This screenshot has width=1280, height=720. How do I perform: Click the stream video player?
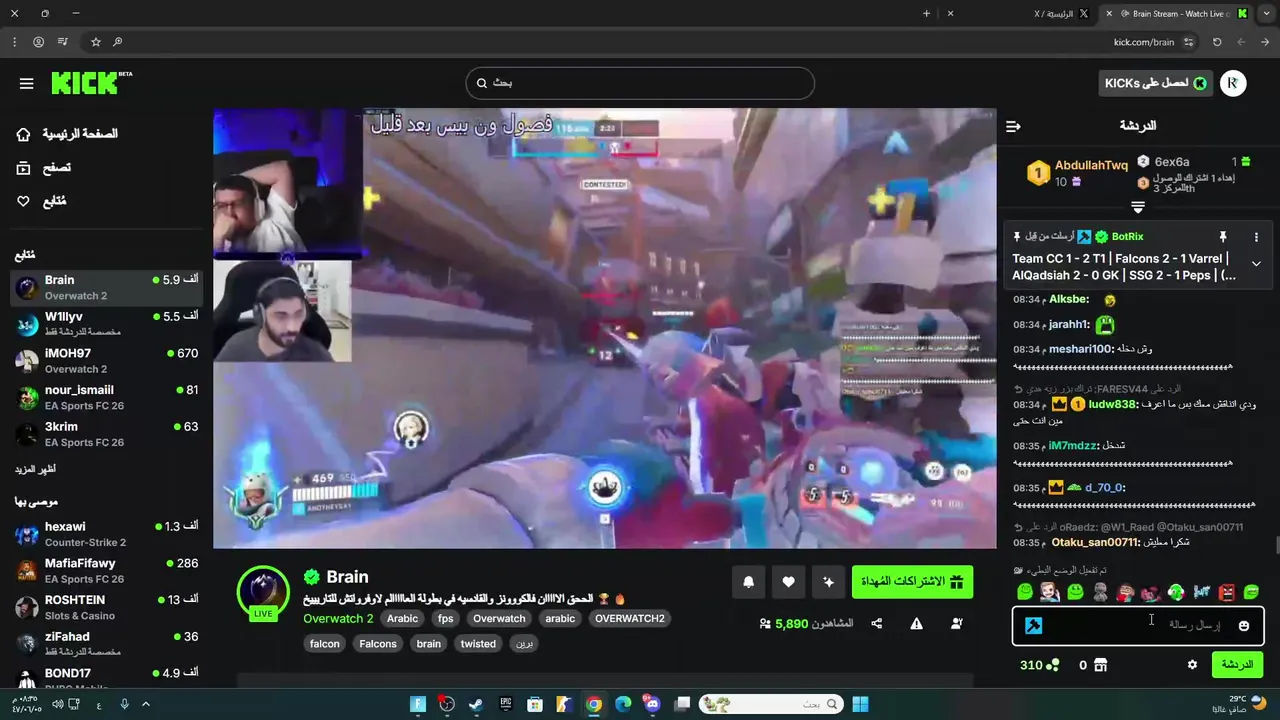pyautogui.click(x=605, y=328)
